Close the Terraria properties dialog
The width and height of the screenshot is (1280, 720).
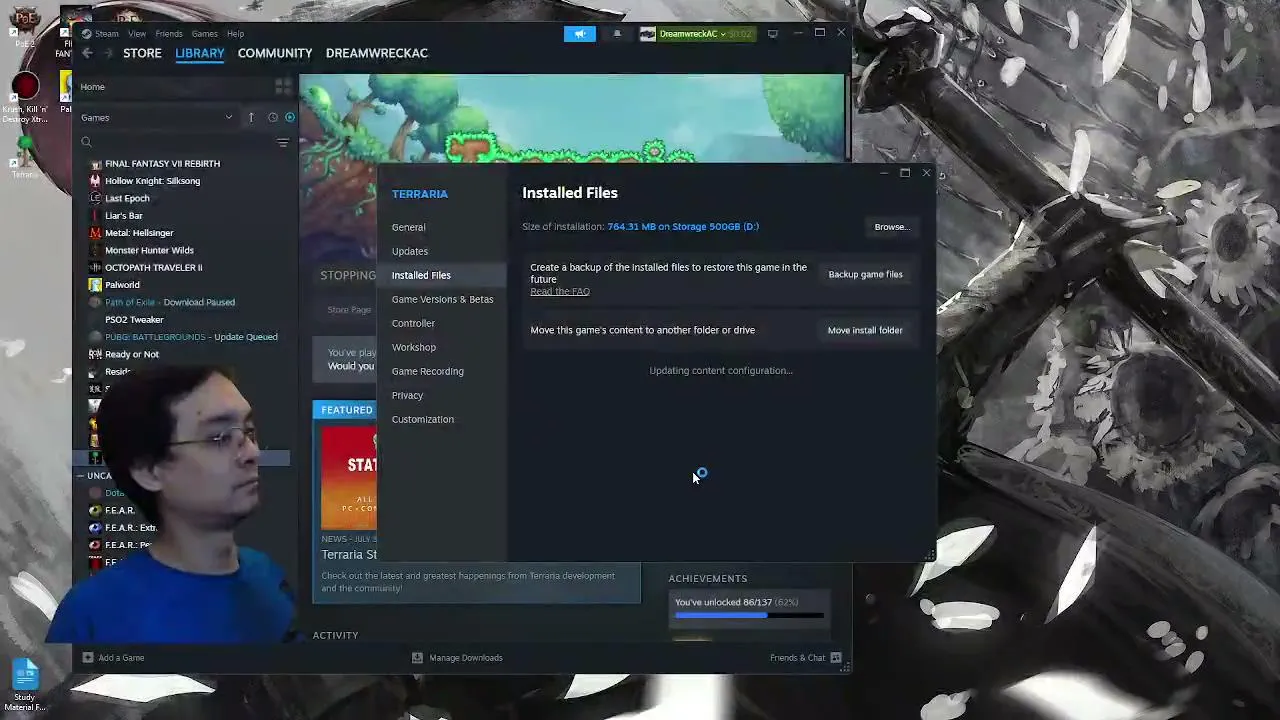click(926, 173)
